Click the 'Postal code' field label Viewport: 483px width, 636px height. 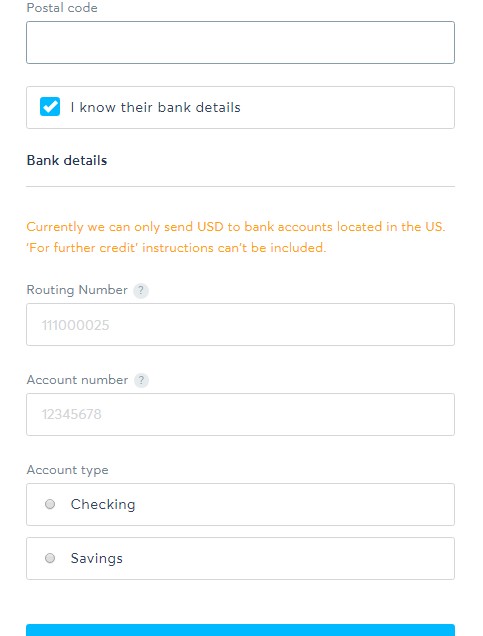tap(62, 8)
